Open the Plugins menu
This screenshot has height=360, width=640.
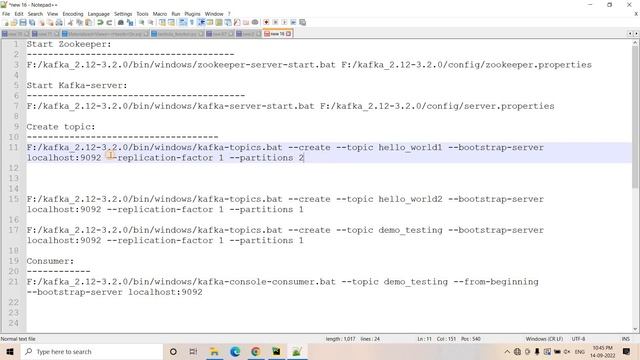click(192, 14)
